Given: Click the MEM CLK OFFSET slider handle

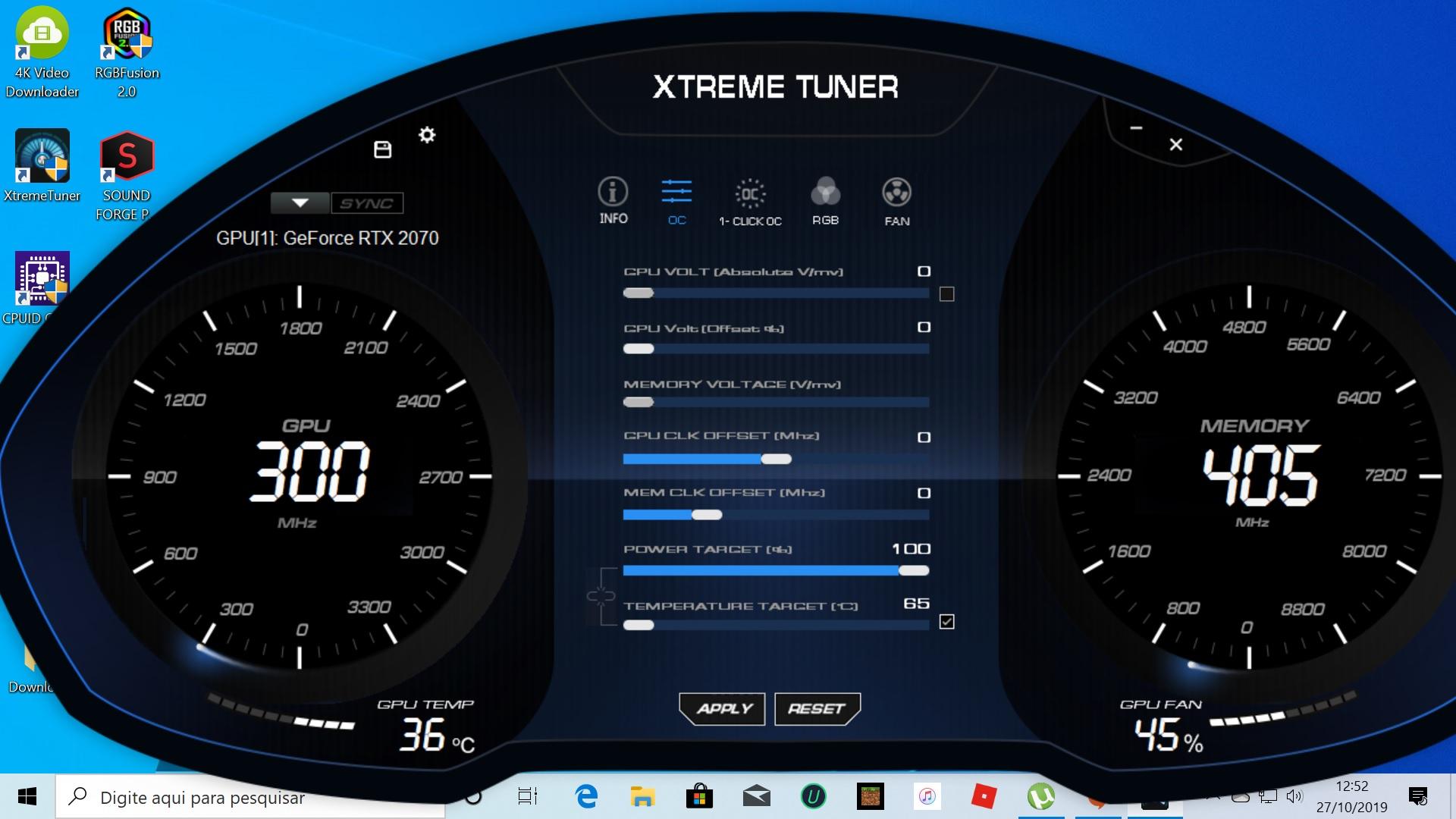Looking at the screenshot, I should [707, 515].
